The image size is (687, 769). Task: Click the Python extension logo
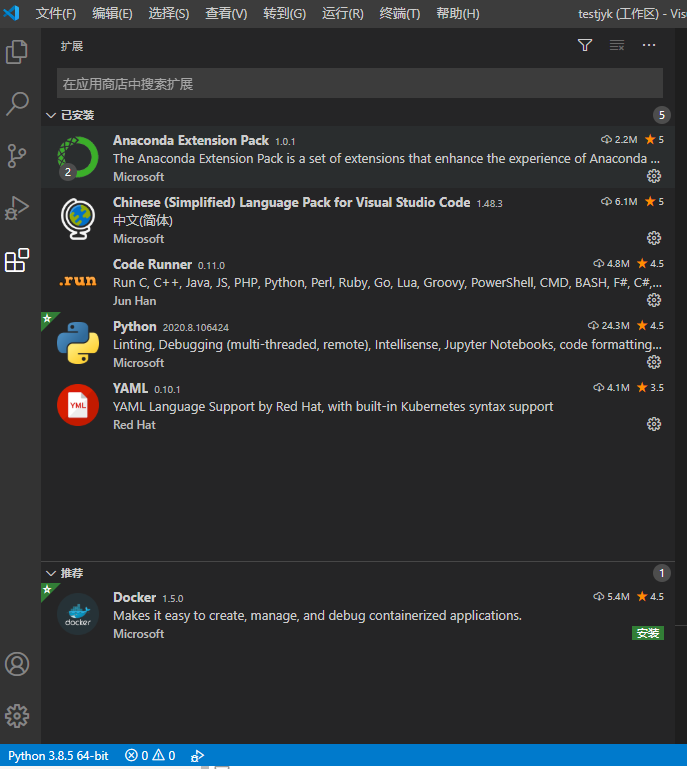(x=78, y=343)
